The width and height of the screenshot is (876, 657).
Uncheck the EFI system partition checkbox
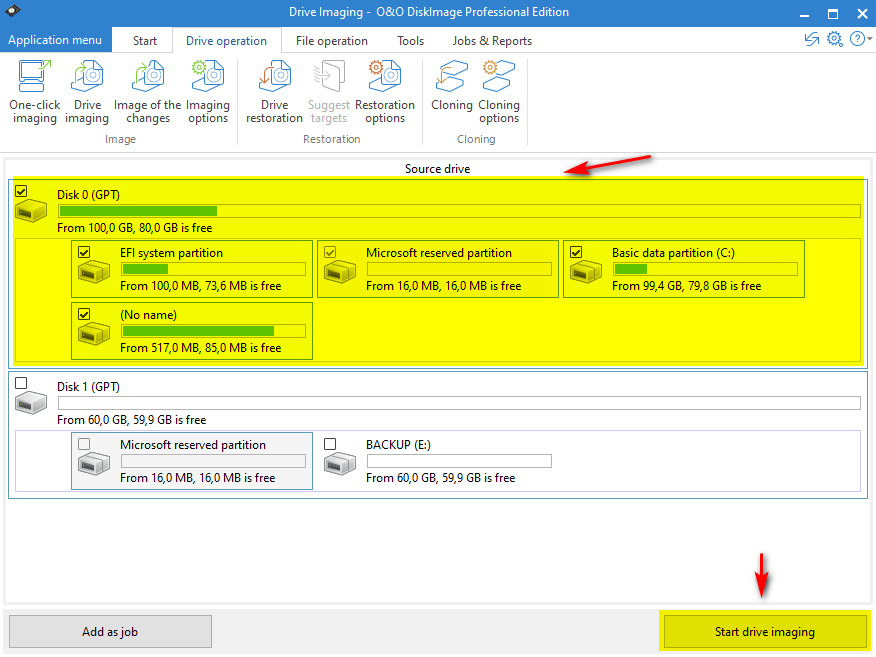[84, 252]
